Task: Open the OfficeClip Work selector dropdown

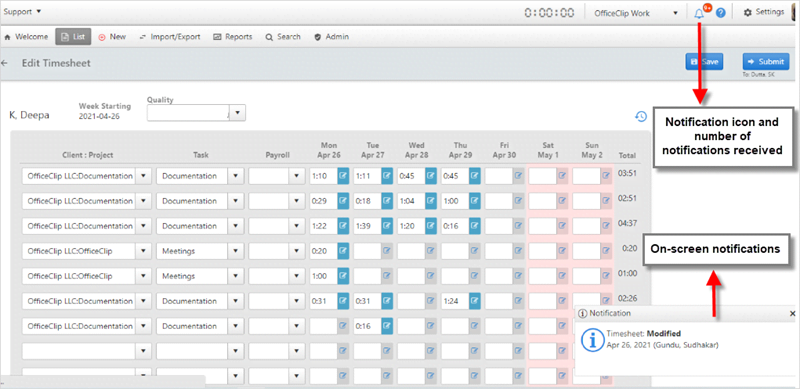Action: click(x=636, y=13)
